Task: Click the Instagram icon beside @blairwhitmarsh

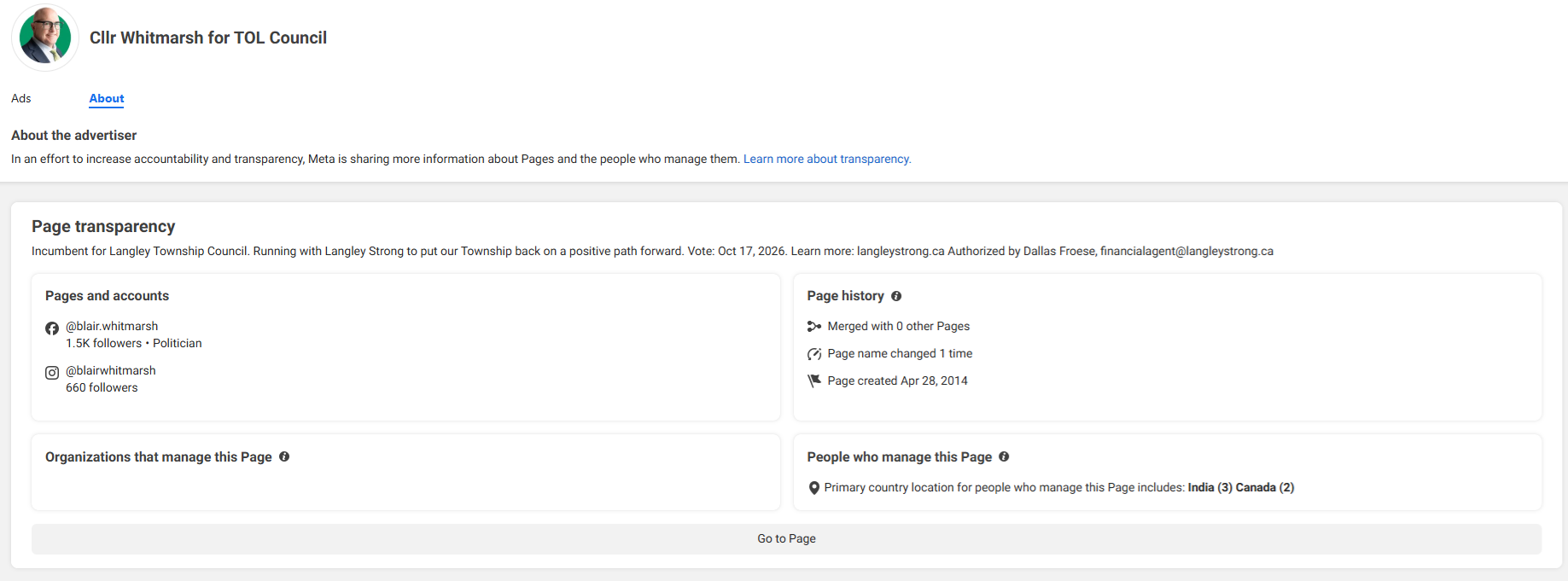Action: [52, 373]
